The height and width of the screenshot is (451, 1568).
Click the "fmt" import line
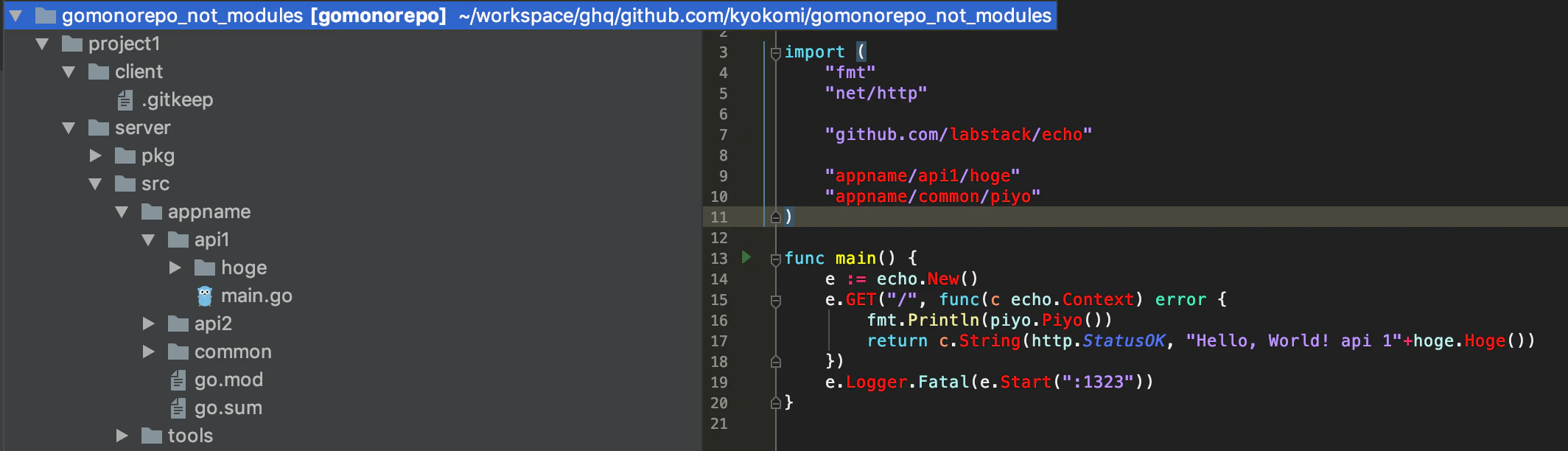pos(850,72)
